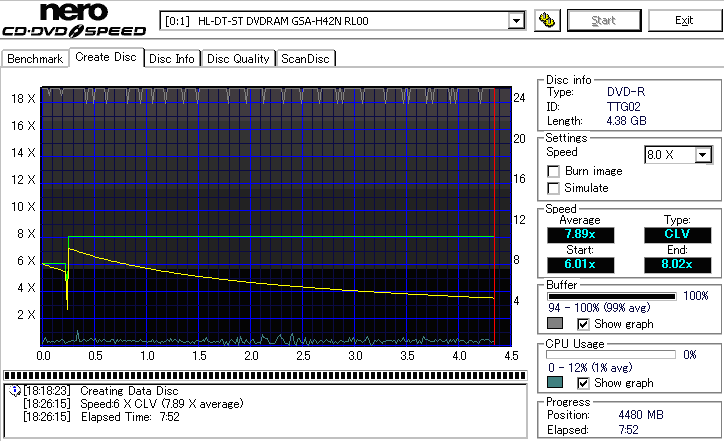Image resolution: width=724 pixels, height=441 pixels.
Task: Click the Nero CD-DVD Speed logo
Action: (75, 21)
